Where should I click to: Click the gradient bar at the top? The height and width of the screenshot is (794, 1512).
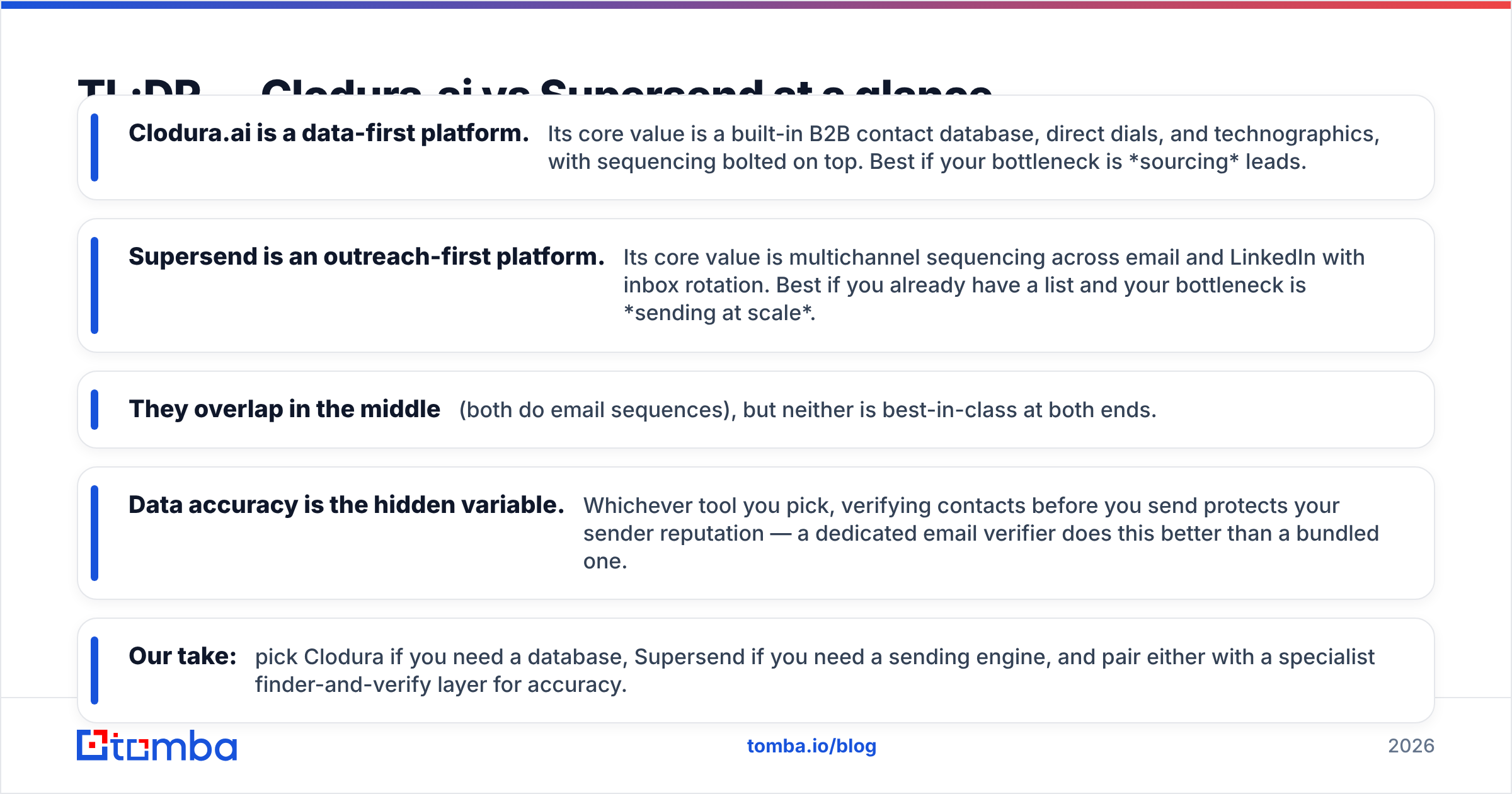[756, 4]
